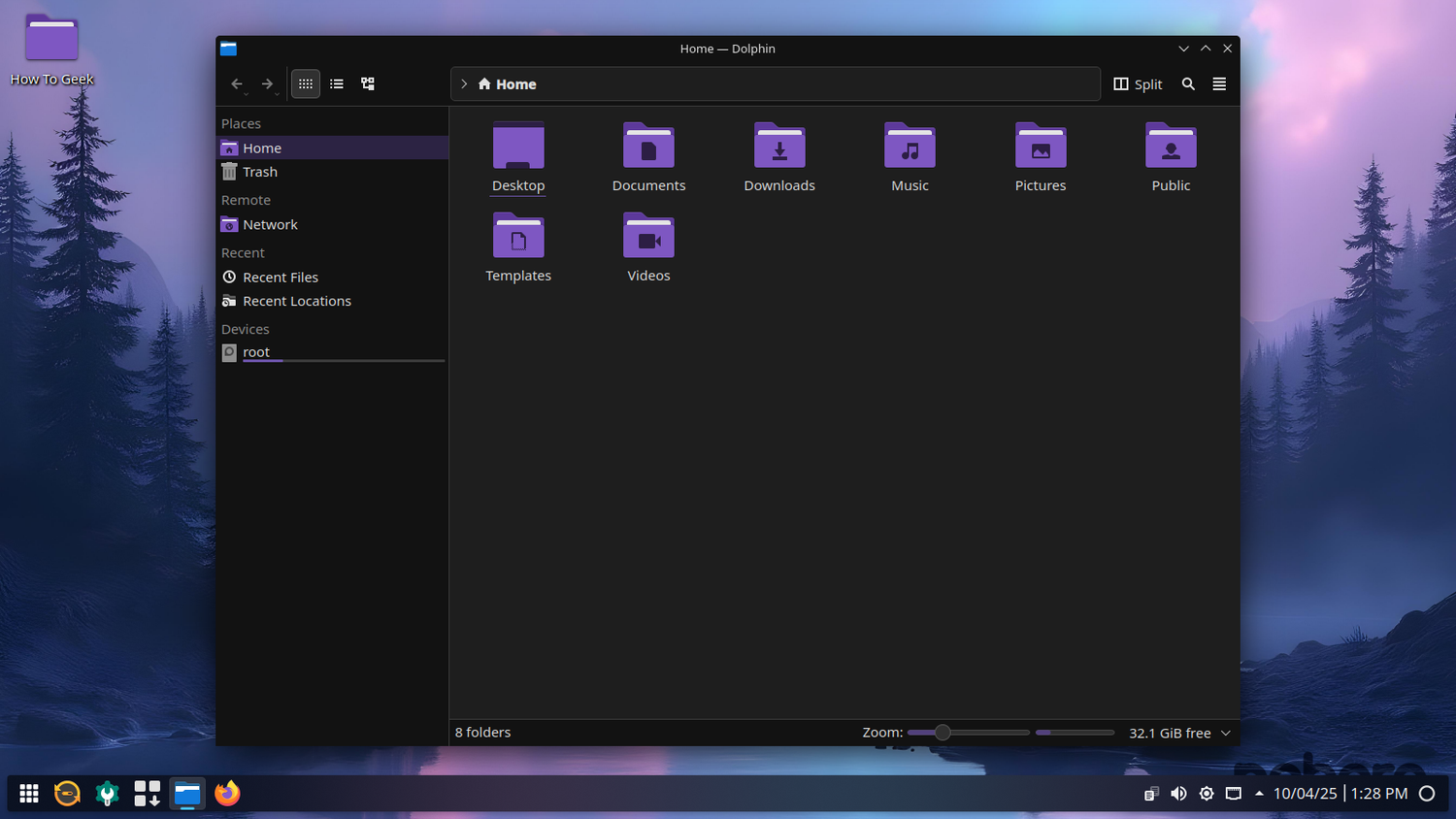Expand hidden system tray icons arrow
This screenshot has width=1456, height=819.
tap(1259, 794)
